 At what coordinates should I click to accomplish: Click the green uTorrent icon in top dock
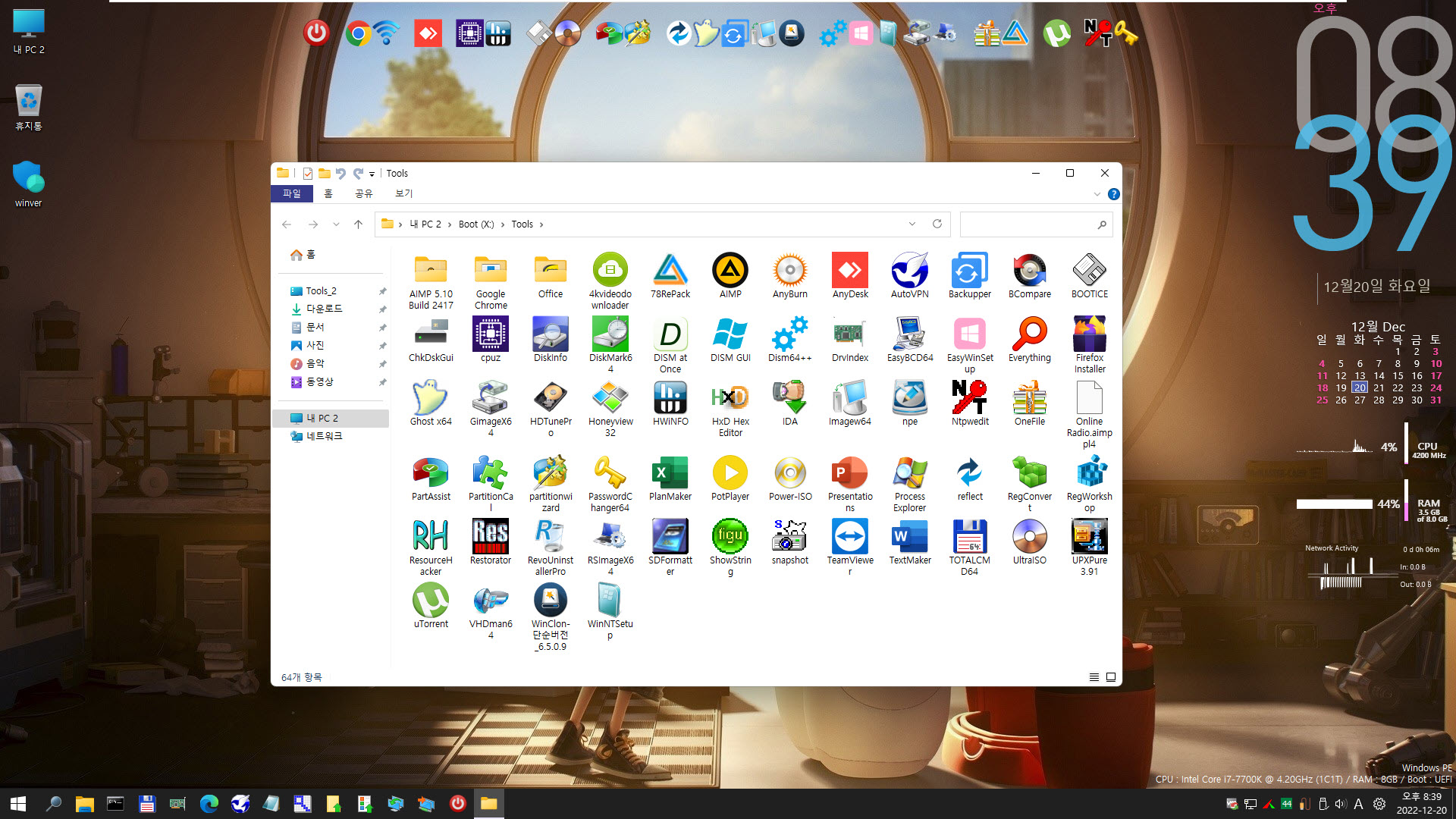click(x=1056, y=33)
